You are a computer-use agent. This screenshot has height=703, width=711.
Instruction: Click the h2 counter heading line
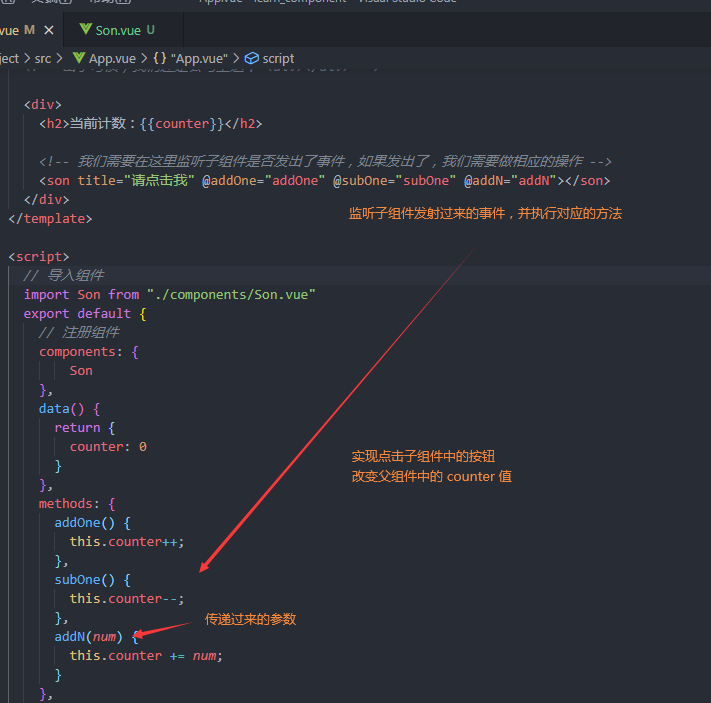click(151, 124)
